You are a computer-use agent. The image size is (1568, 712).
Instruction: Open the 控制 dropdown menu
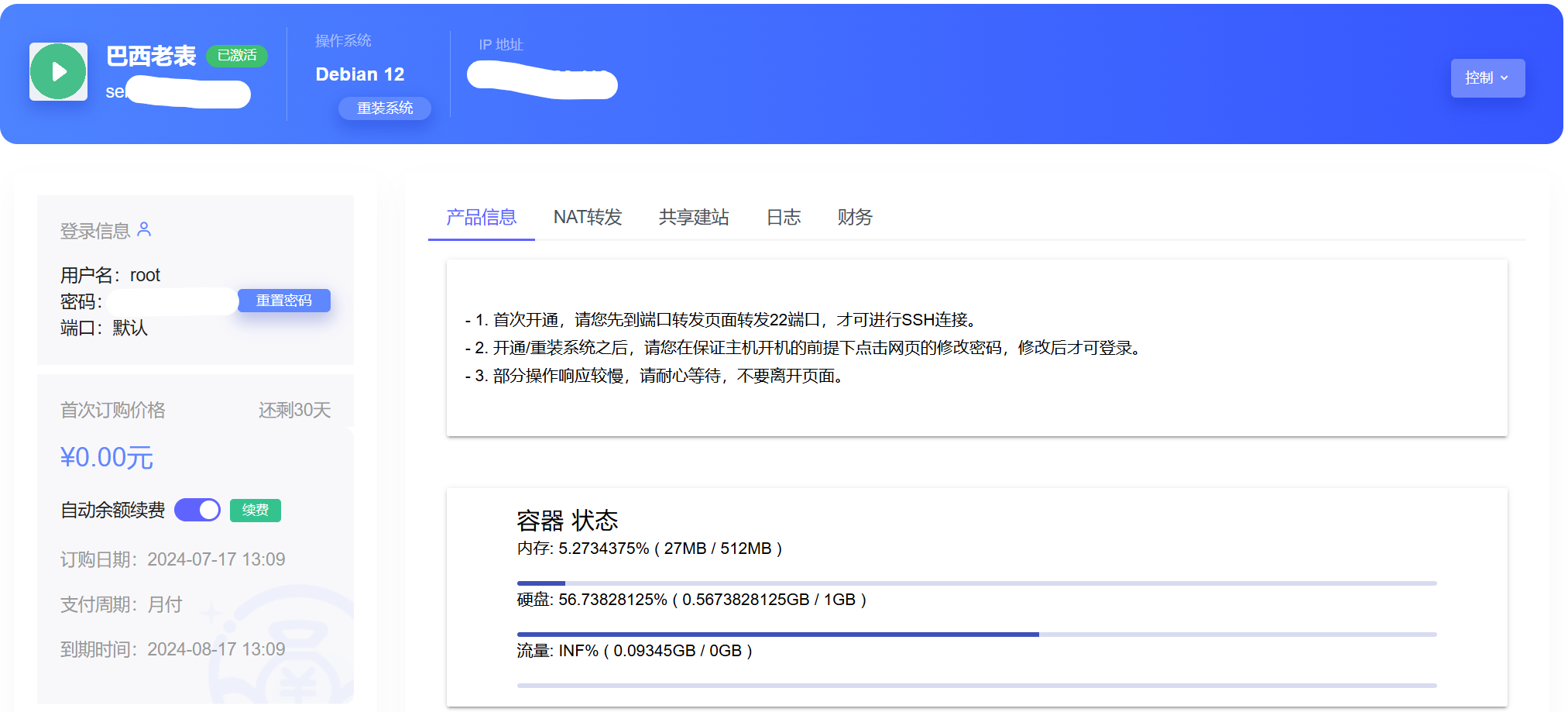coord(1487,78)
